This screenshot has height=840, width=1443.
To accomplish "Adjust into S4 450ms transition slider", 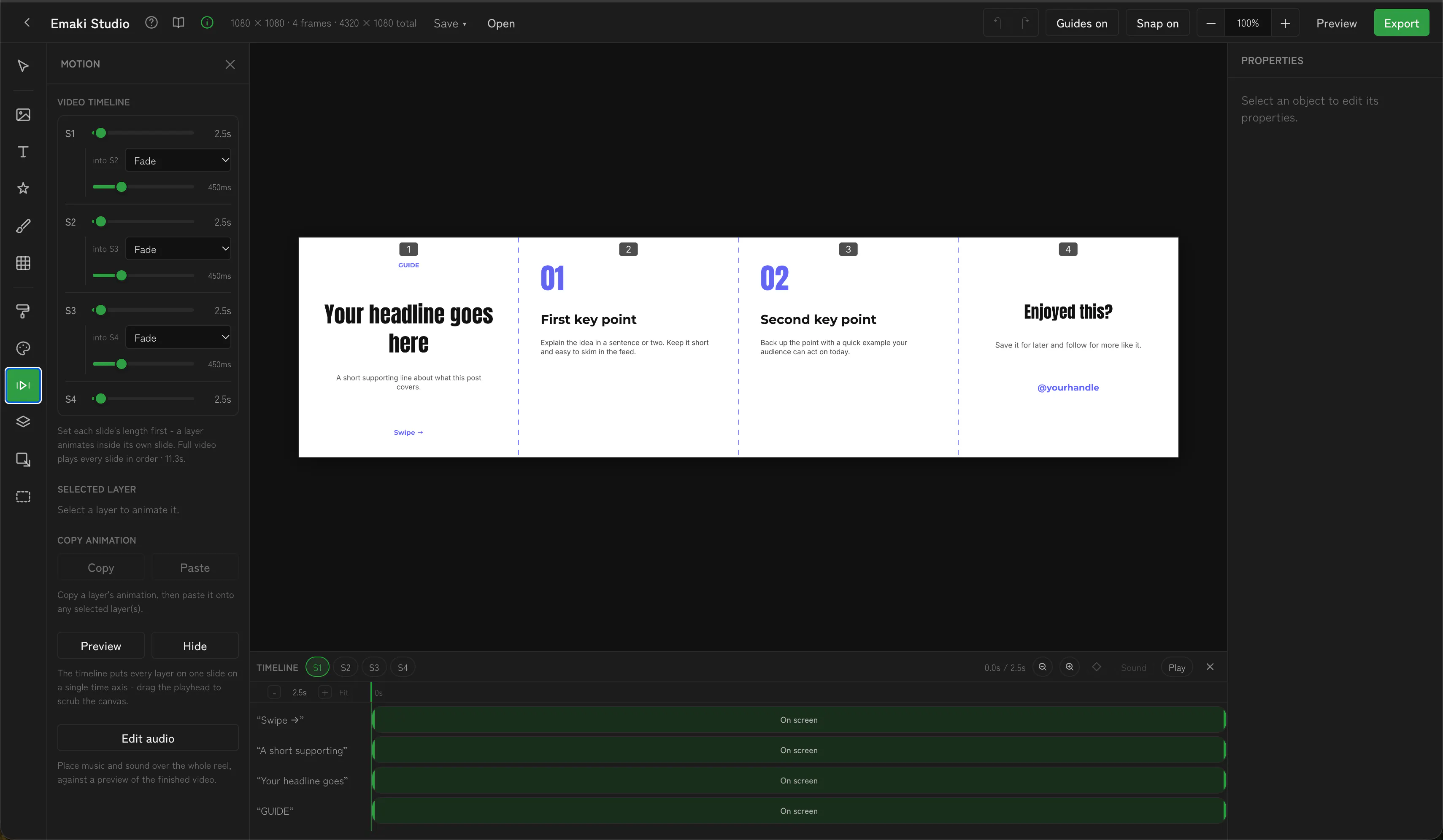I will (143, 364).
